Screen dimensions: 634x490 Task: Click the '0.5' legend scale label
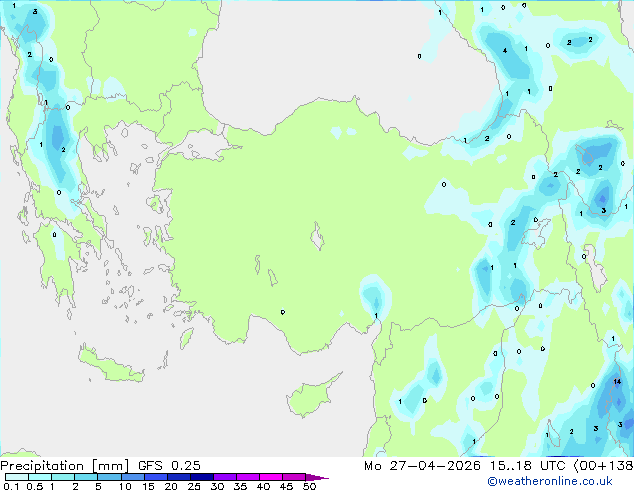tap(35, 486)
